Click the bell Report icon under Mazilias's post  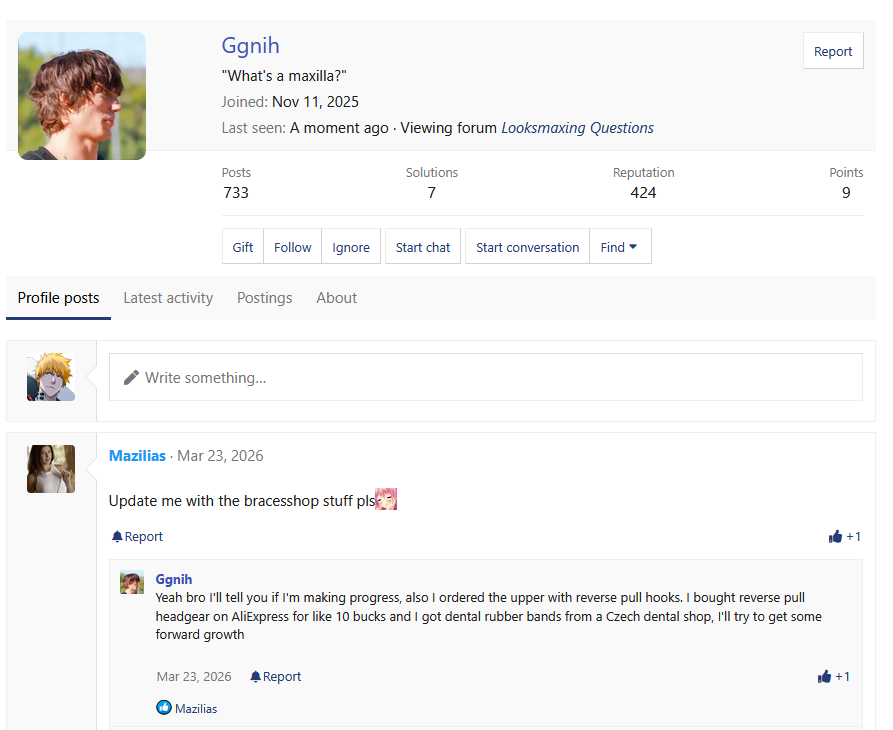point(117,537)
